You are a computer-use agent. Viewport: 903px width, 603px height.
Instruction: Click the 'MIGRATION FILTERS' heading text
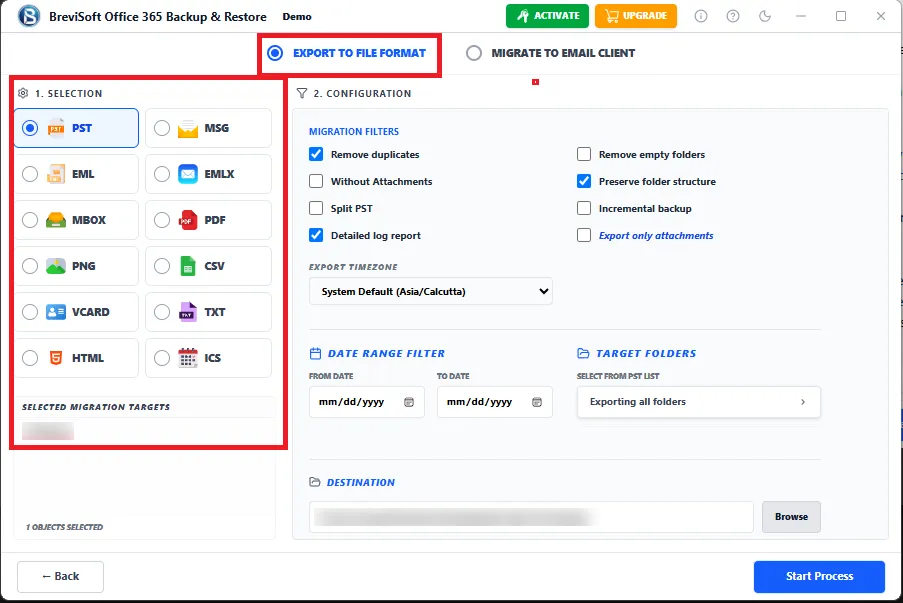(354, 131)
